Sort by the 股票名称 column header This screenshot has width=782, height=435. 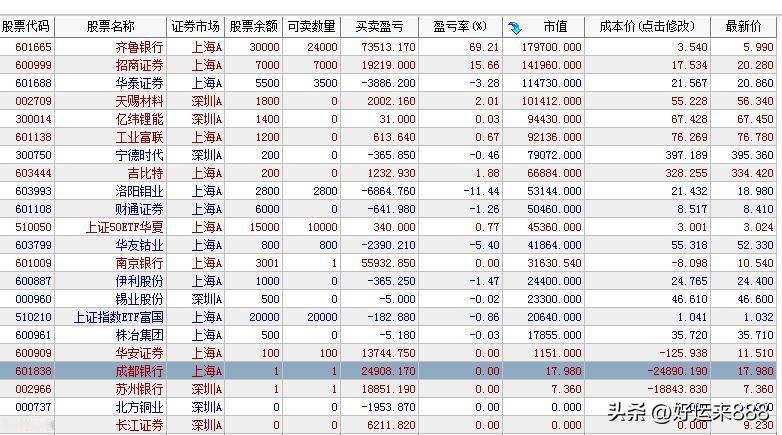[110, 26]
